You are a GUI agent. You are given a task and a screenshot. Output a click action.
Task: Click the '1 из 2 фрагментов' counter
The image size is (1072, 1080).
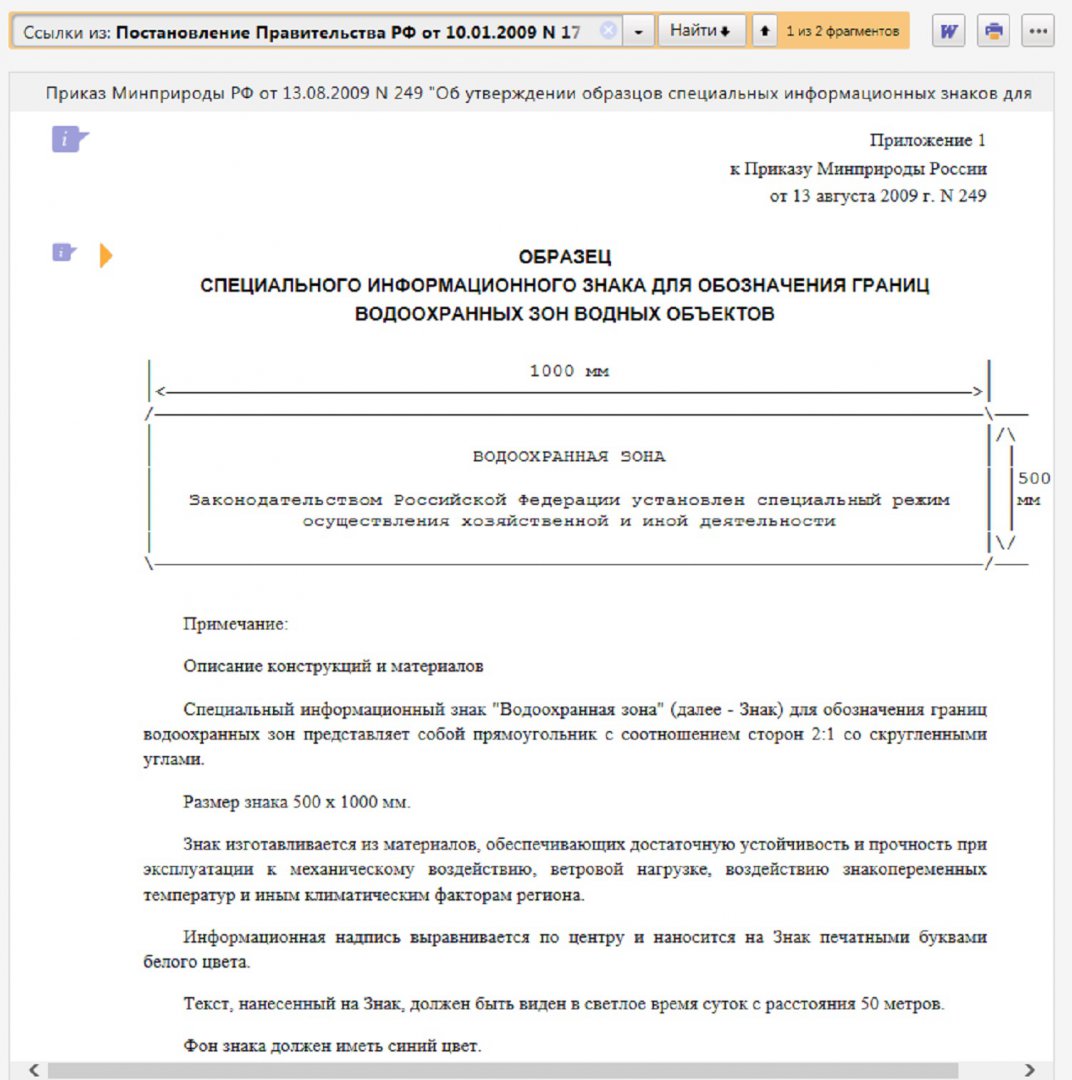tap(842, 31)
